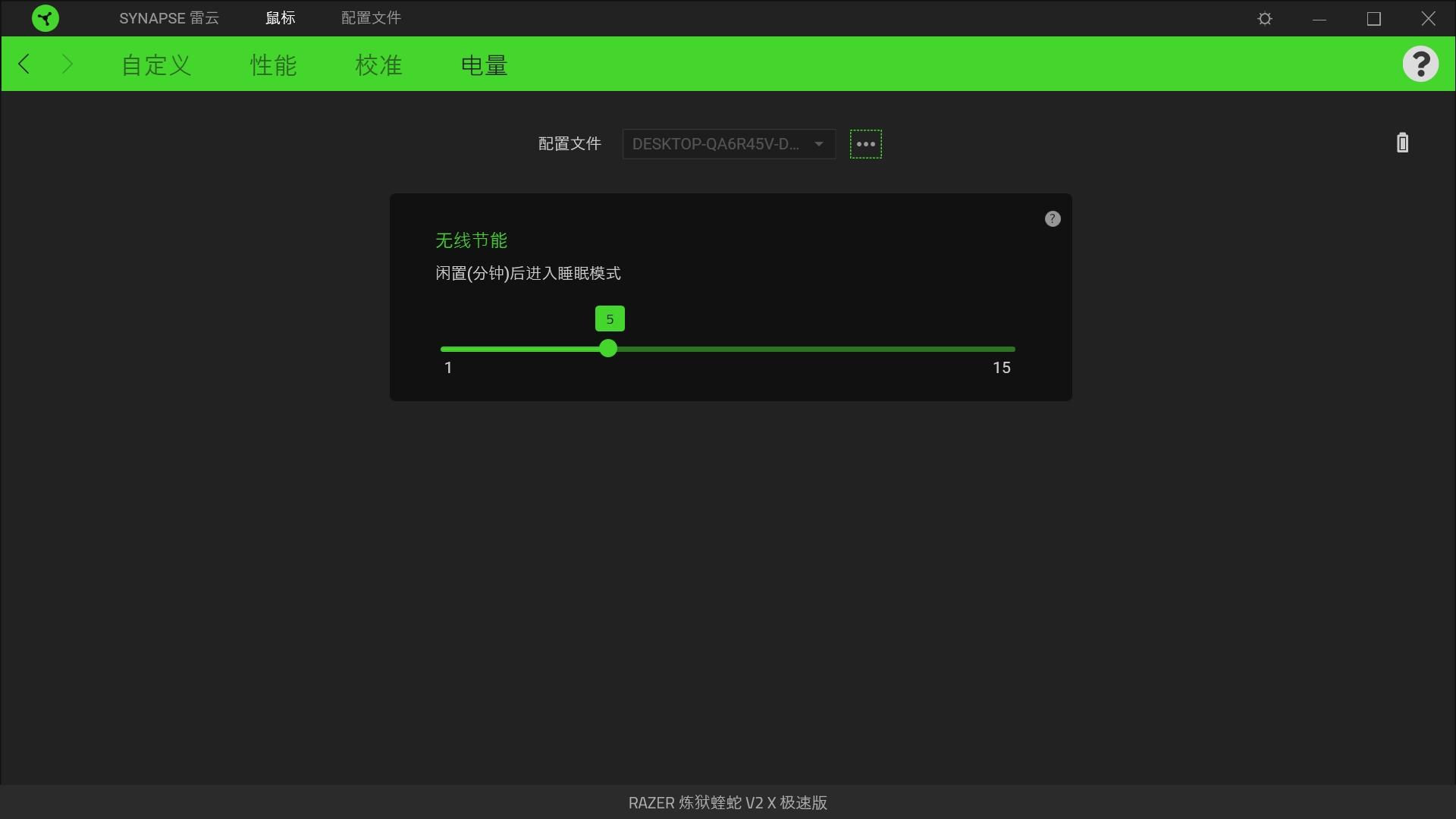Image resolution: width=1456 pixels, height=819 pixels.
Task: Open the 自定义 tab
Action: coord(156,65)
